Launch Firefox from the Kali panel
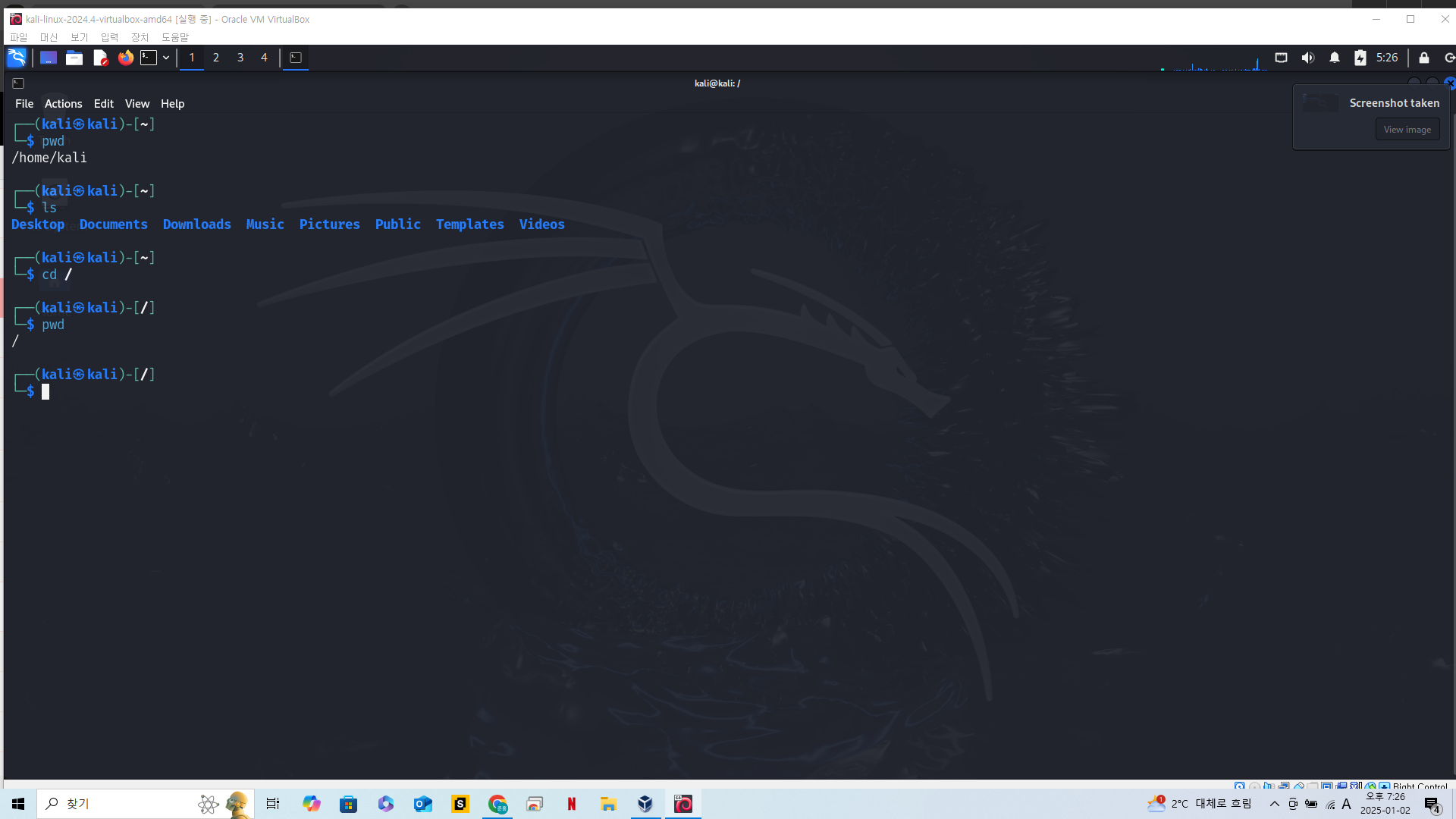 click(x=126, y=58)
